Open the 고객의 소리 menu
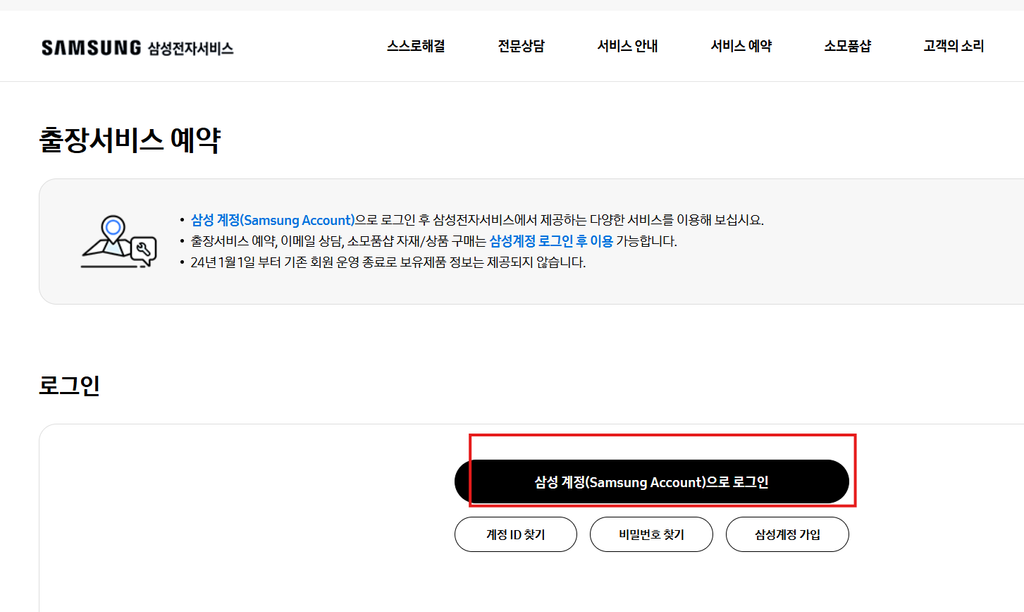Viewport: 1024px width, 612px height. pyautogui.click(x=953, y=46)
